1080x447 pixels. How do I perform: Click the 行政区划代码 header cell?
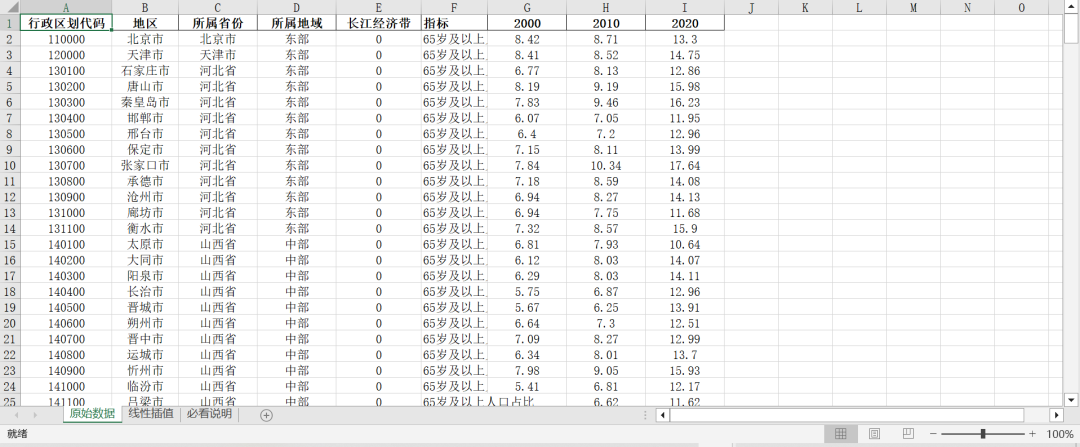[66, 23]
